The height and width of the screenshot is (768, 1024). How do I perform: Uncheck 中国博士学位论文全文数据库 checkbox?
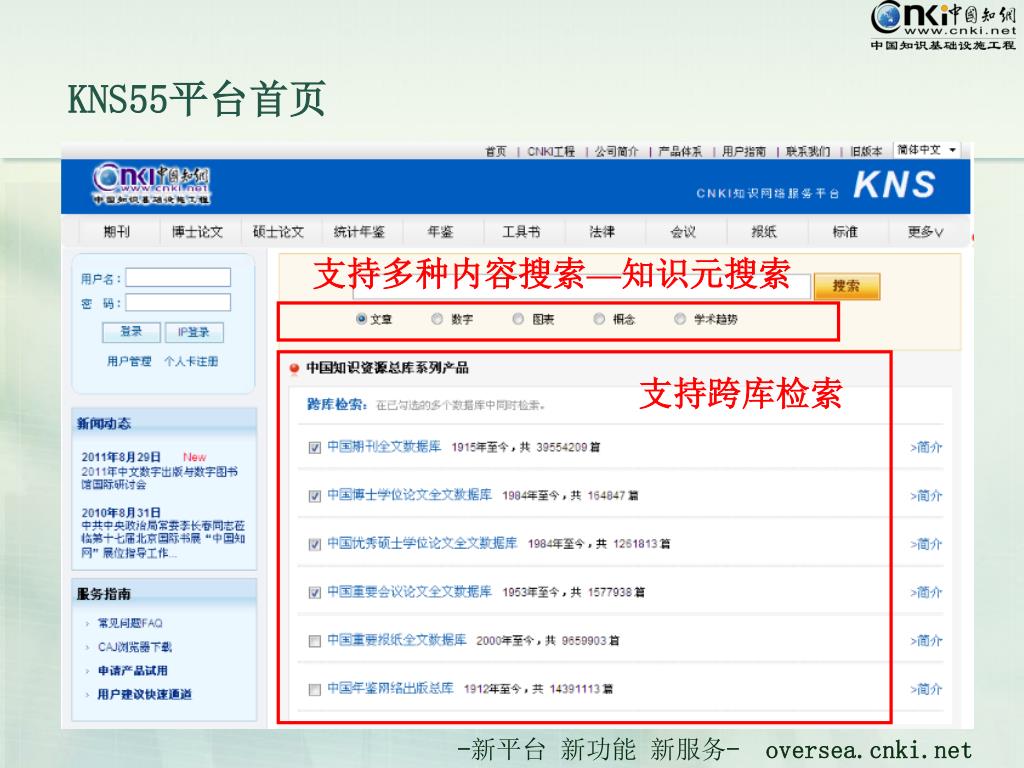point(315,496)
